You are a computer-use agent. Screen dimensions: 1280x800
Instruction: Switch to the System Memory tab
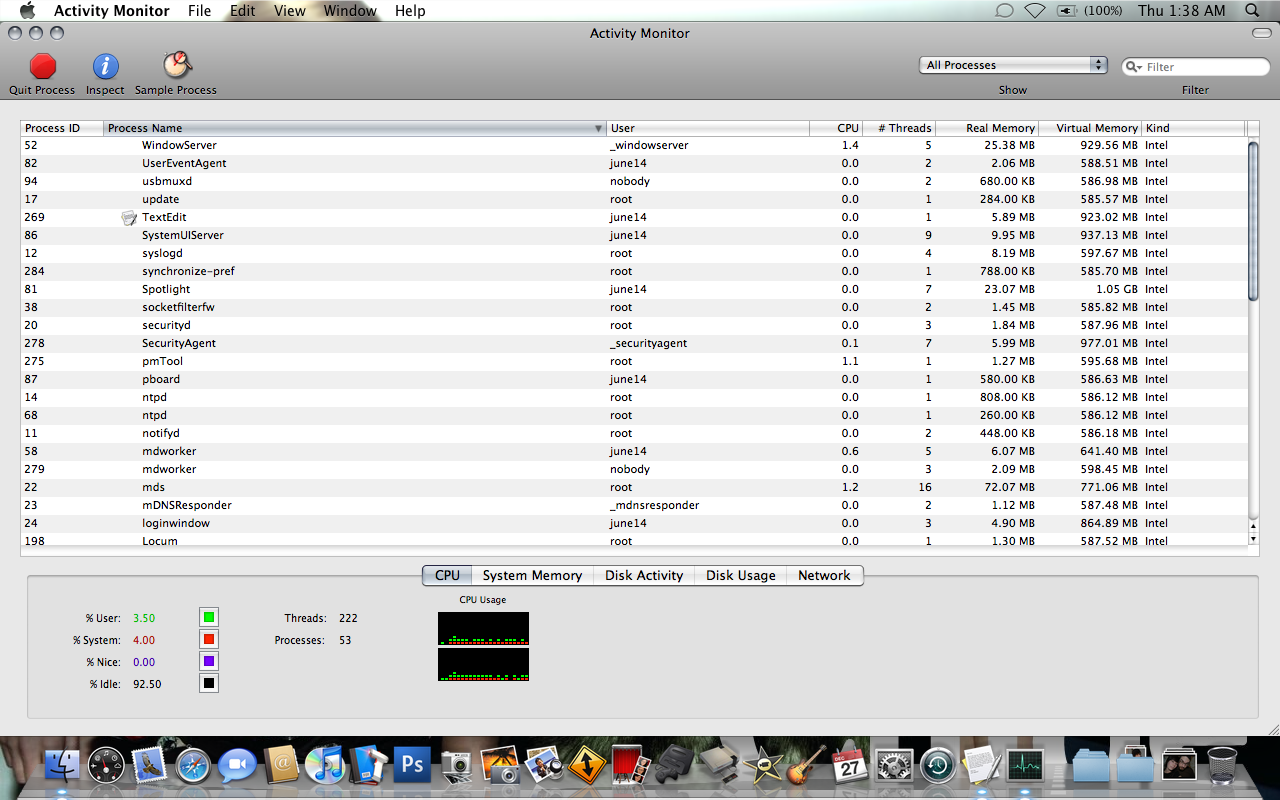coord(532,575)
